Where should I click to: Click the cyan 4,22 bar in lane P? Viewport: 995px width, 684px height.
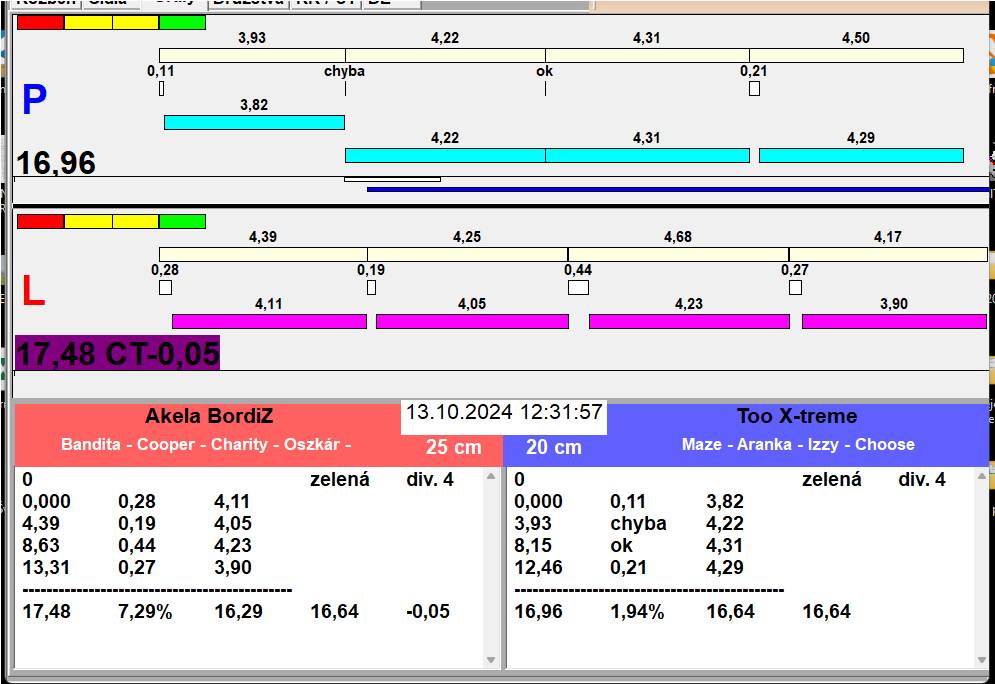pyautogui.click(x=445, y=155)
